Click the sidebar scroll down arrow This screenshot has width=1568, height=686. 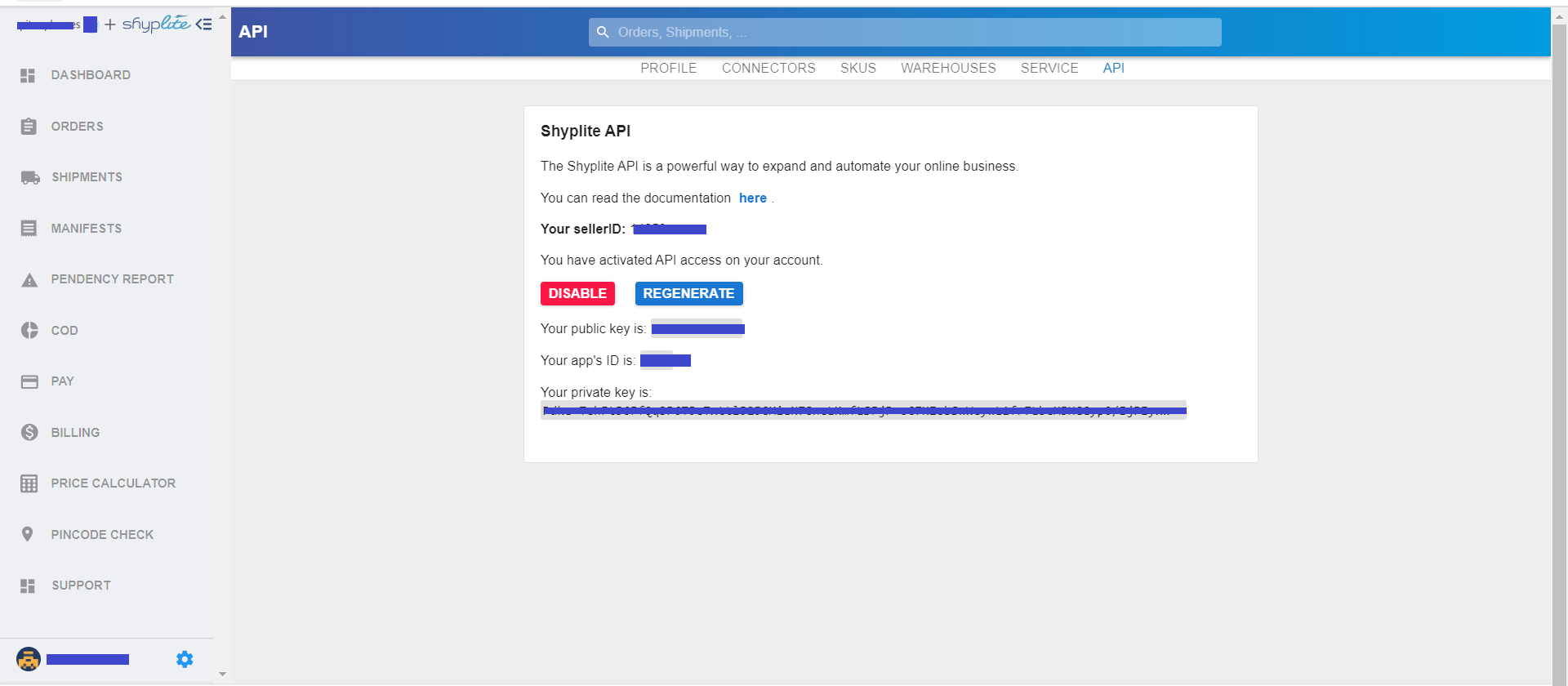pos(222,675)
